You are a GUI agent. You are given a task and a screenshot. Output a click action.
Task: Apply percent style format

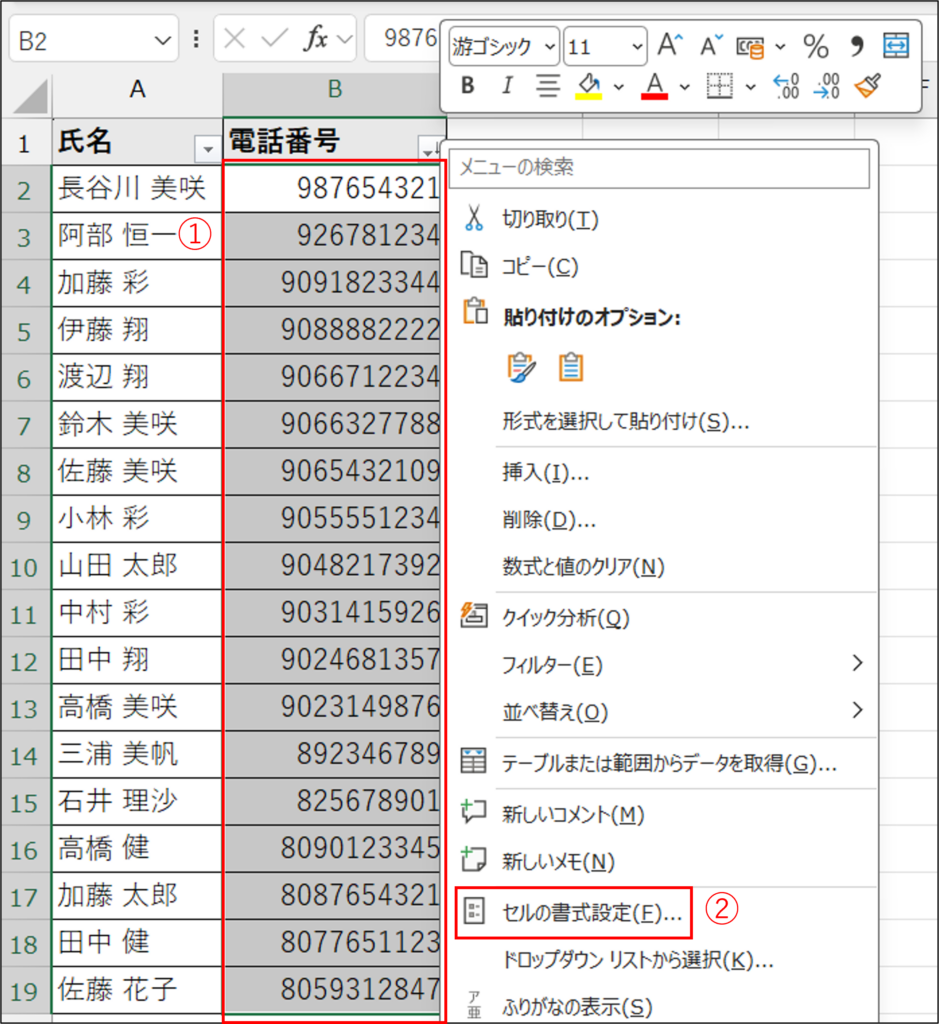click(816, 46)
